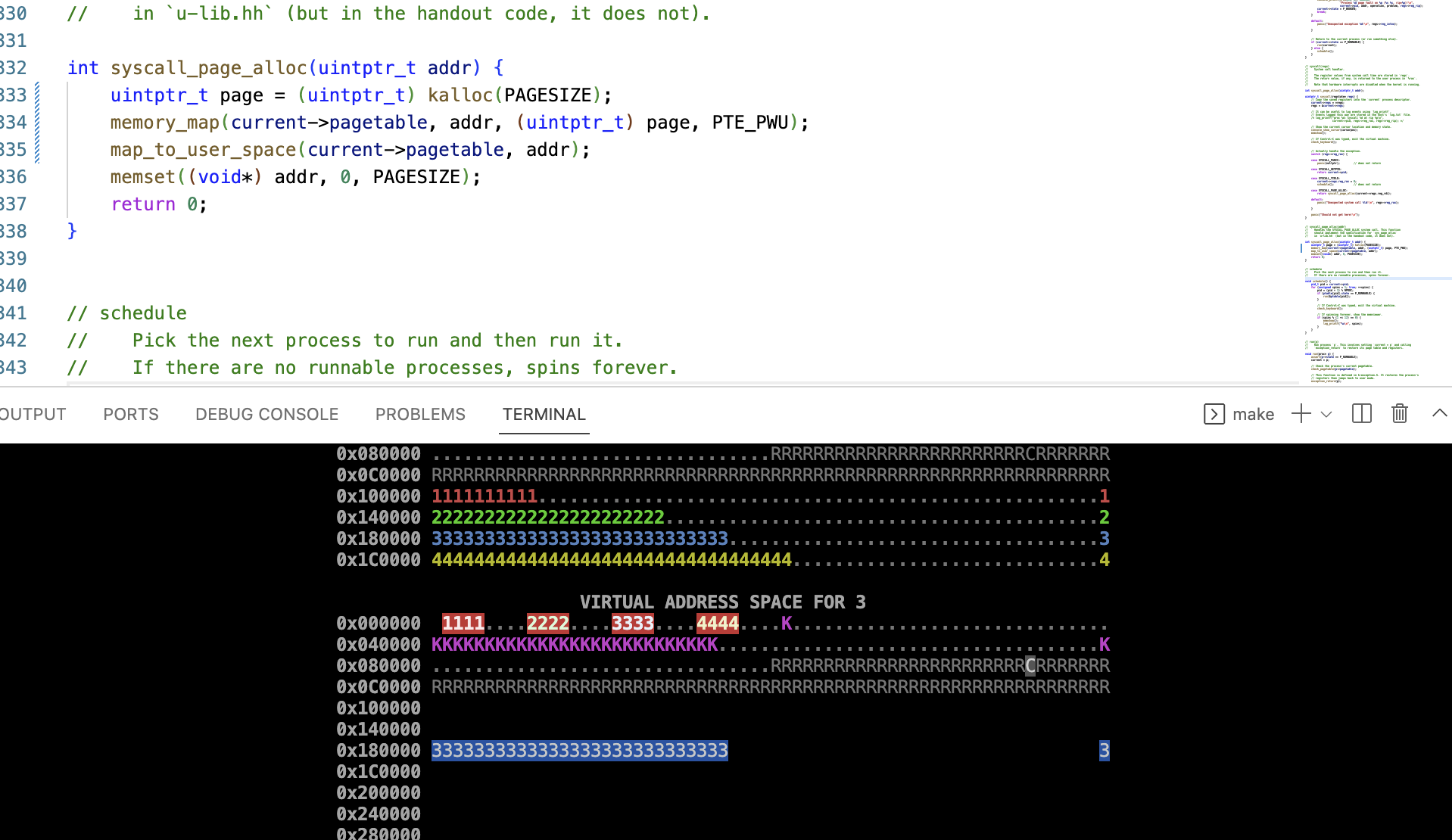Open the PORTS tab
The width and height of the screenshot is (1452, 840).
131,415
